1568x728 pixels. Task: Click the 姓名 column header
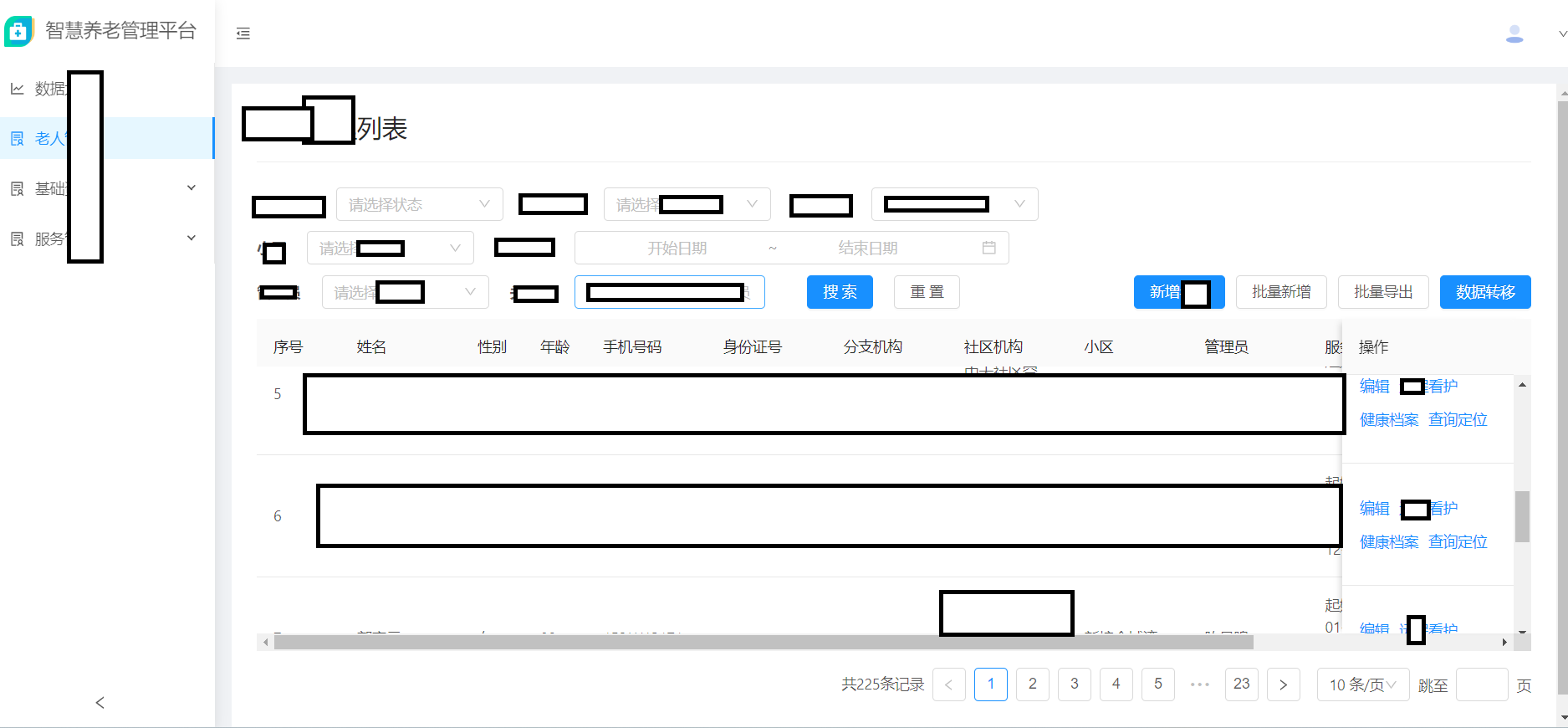(x=371, y=347)
